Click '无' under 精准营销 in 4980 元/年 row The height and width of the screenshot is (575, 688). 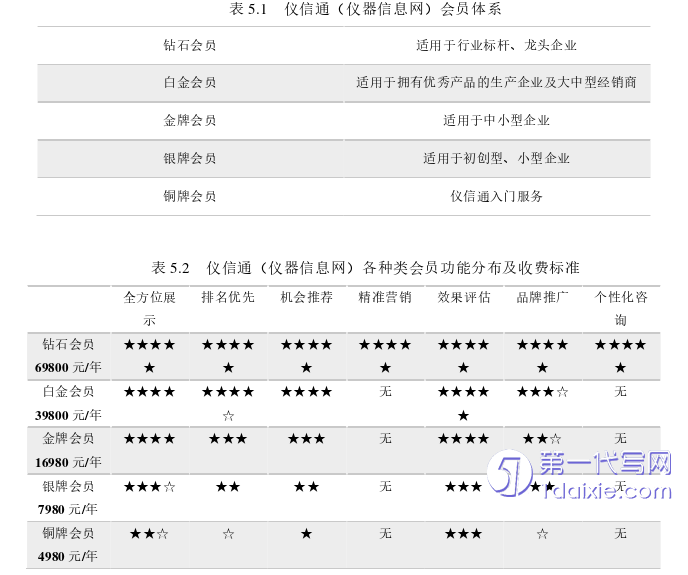tap(385, 533)
